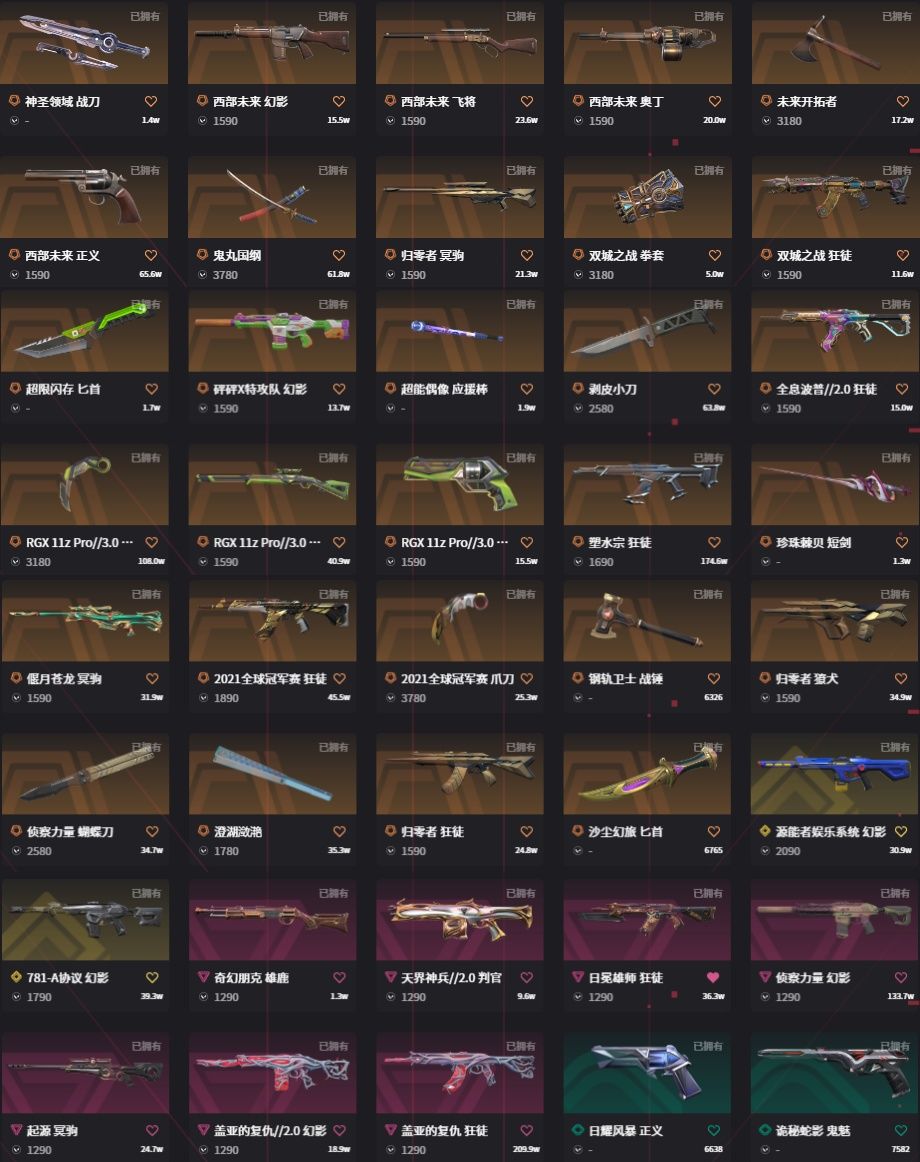The width and height of the screenshot is (920, 1162).
Task: Click the 已拥有 label on 归零者 猎犬
Action: tap(896, 594)
